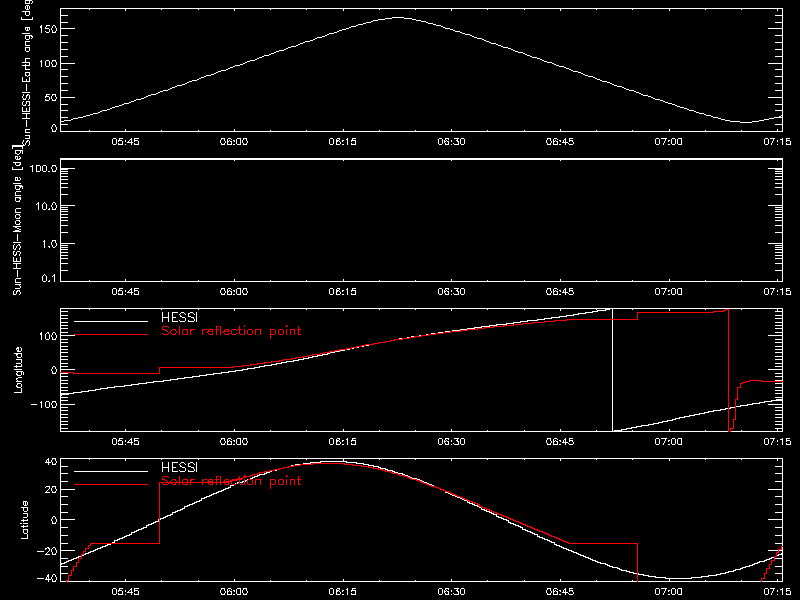Click 07:00 time label under Earth angle plot
800x600 pixels.
669,141
